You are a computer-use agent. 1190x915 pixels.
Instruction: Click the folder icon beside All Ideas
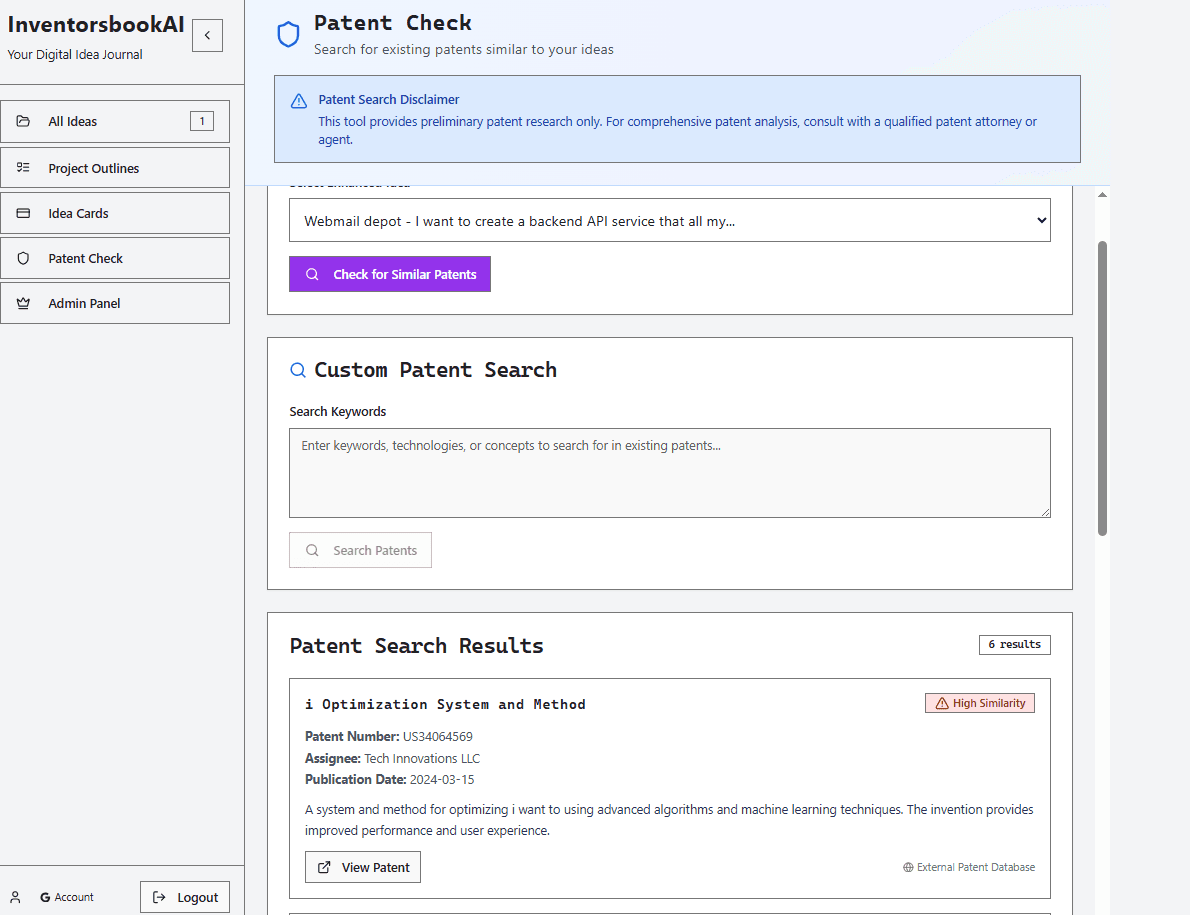tap(23, 121)
